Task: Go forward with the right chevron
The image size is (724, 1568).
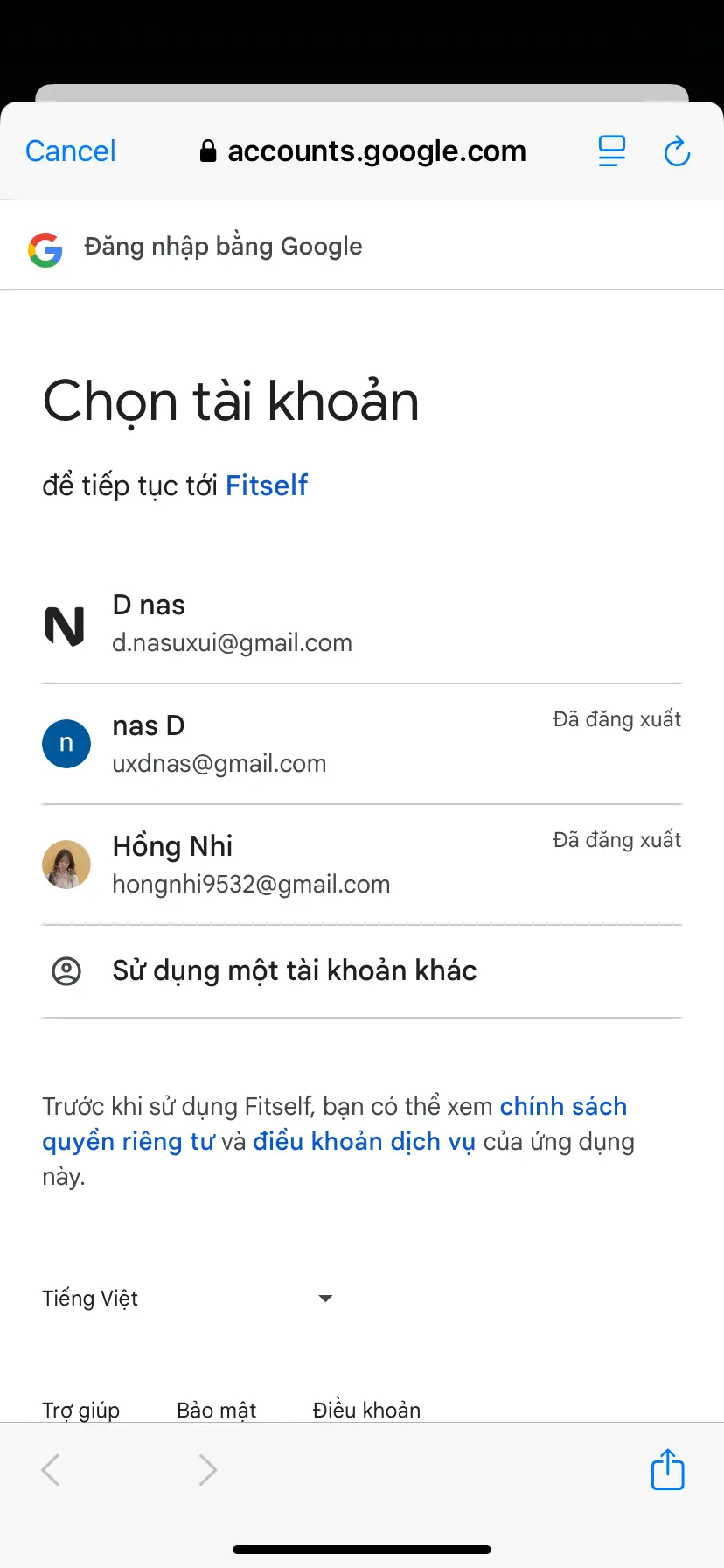Action: coord(207,1470)
